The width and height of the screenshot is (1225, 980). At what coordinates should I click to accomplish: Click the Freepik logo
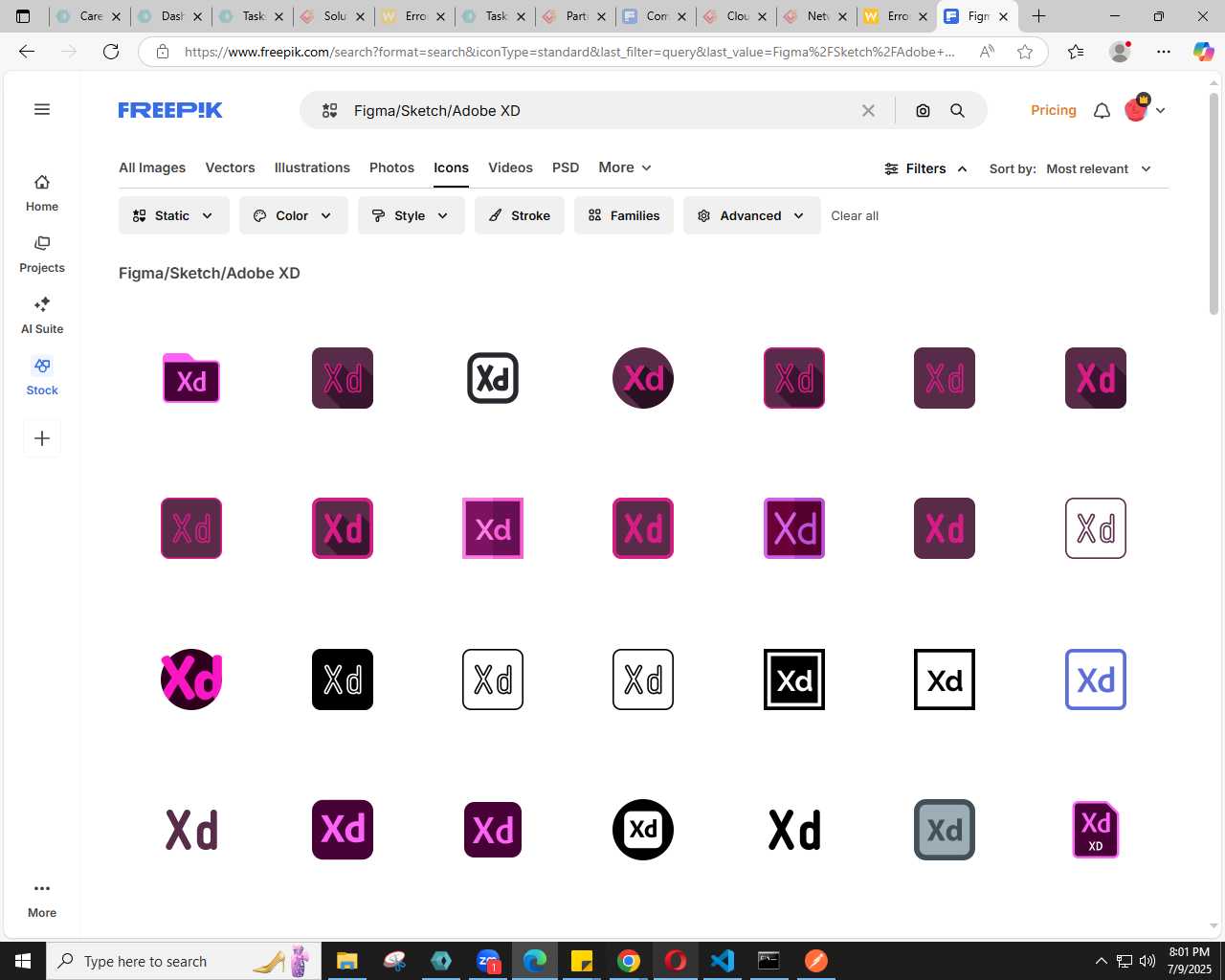click(x=170, y=110)
